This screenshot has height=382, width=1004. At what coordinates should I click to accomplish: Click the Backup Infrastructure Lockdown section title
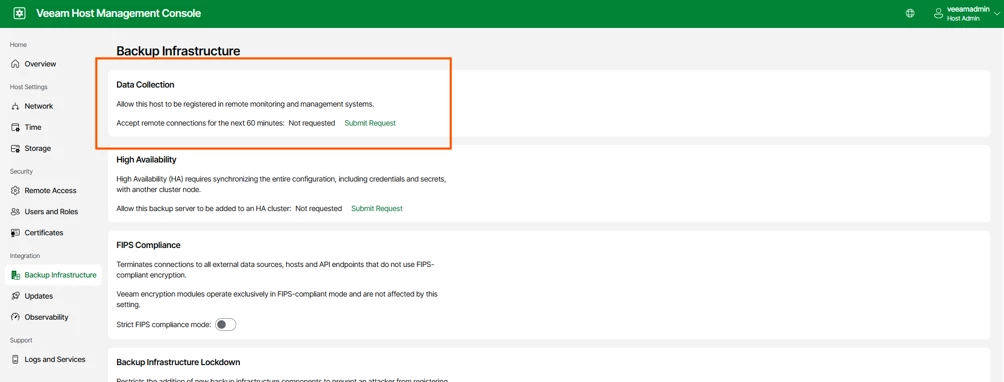click(178, 362)
